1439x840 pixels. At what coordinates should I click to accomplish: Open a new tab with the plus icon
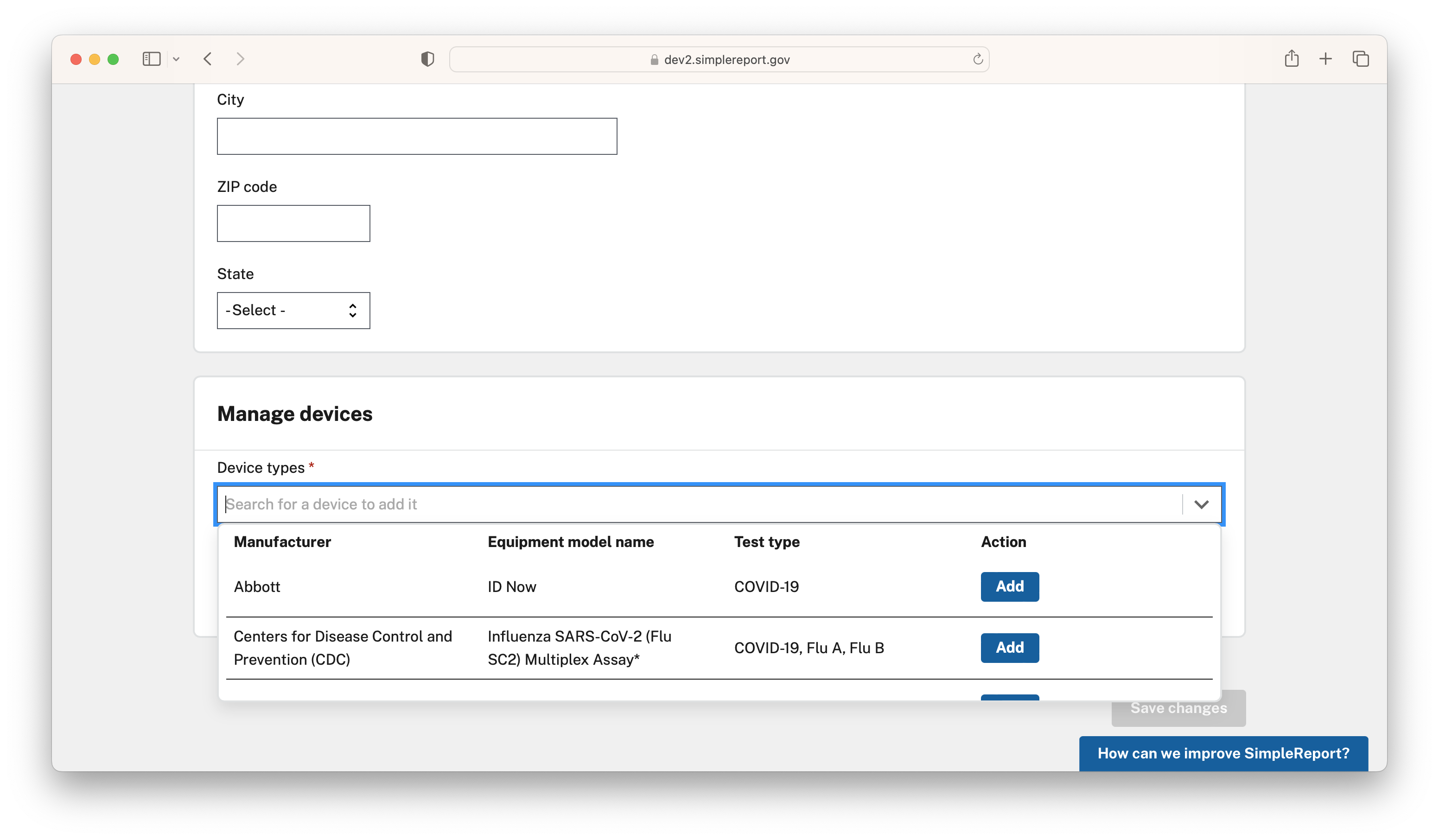1326,59
